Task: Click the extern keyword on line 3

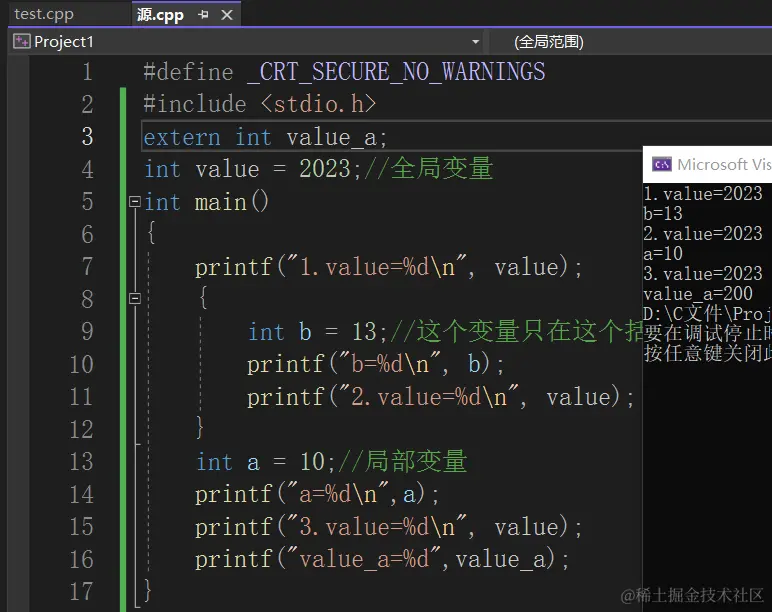Action: pos(182,137)
